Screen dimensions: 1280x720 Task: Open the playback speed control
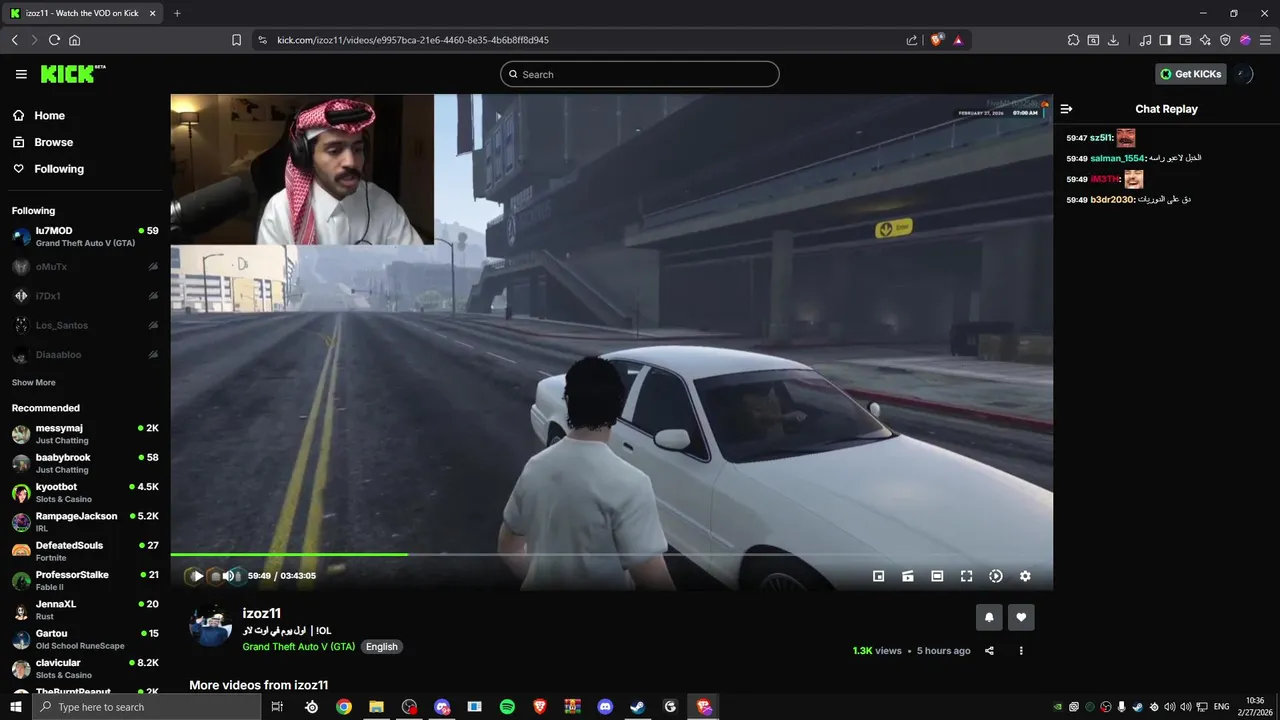(996, 576)
